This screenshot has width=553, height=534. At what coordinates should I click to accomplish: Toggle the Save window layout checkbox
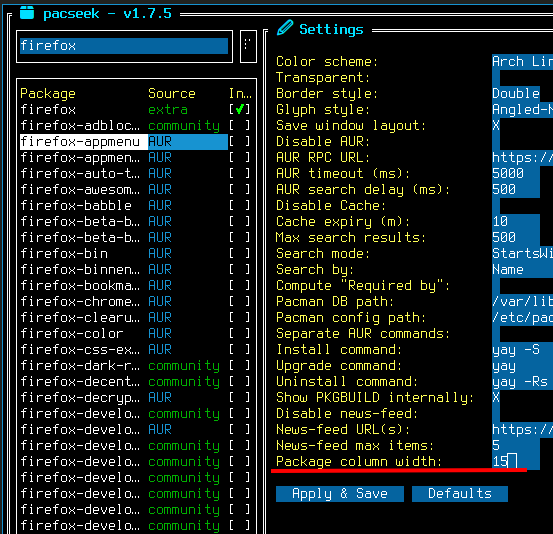click(x=496, y=126)
